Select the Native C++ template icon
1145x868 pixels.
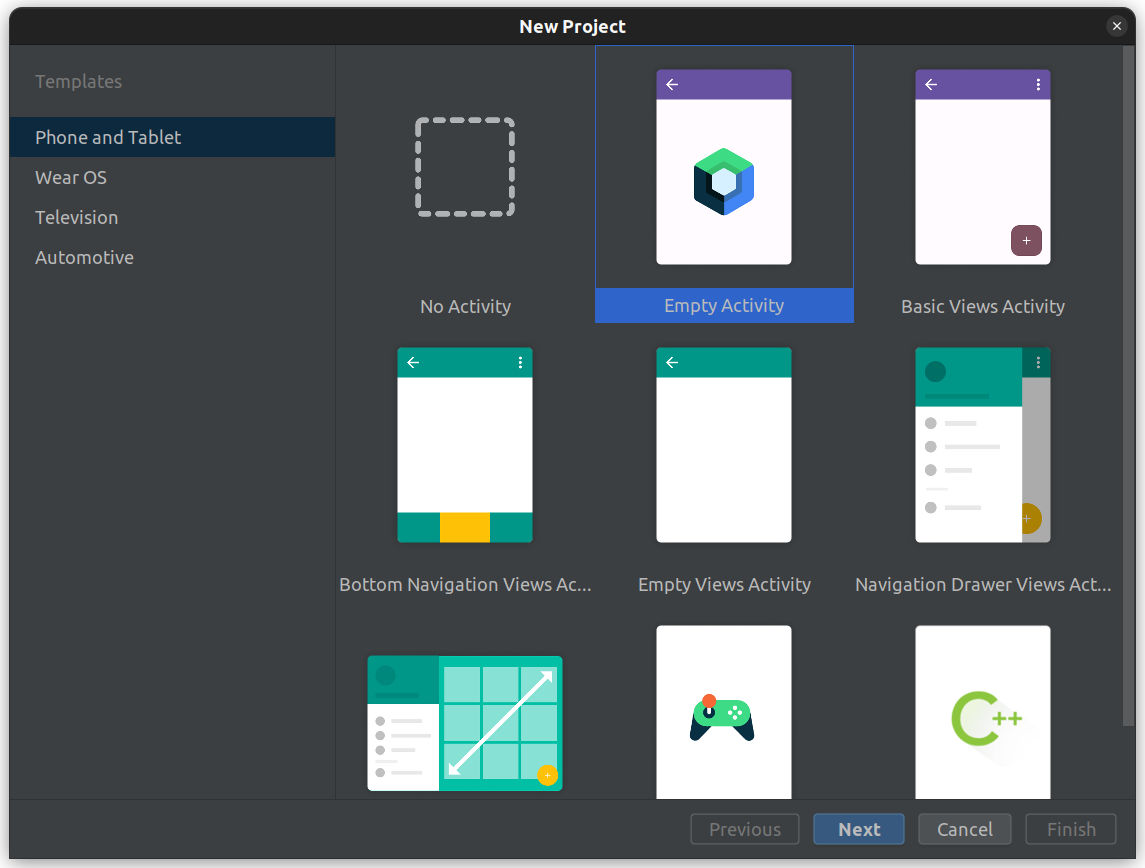[x=983, y=712]
